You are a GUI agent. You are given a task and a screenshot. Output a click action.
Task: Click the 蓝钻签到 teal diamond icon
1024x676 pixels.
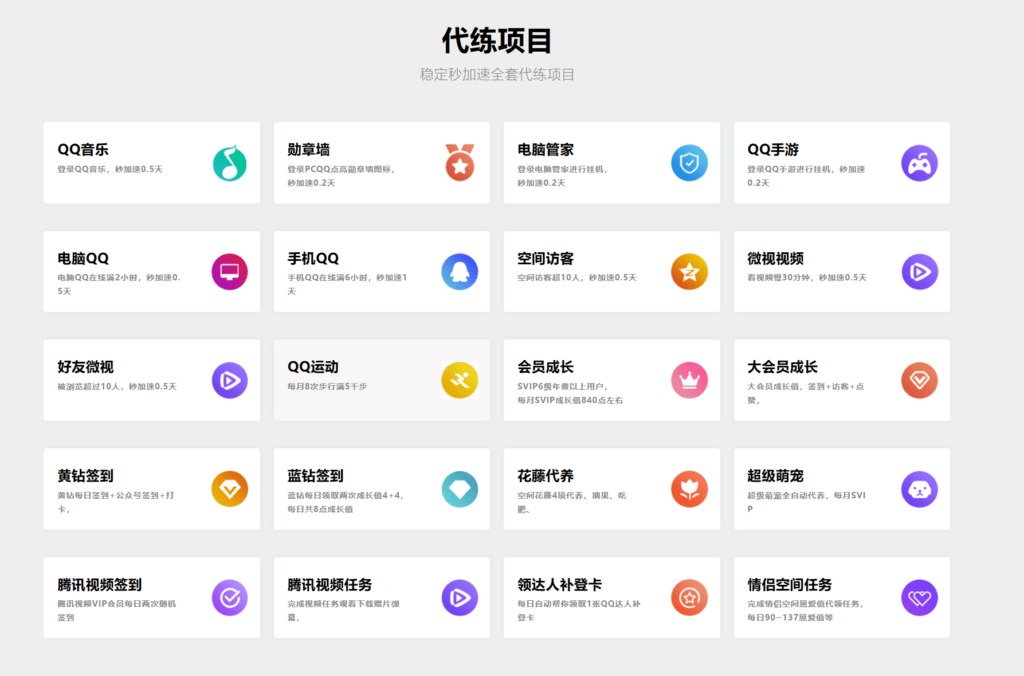[460, 489]
